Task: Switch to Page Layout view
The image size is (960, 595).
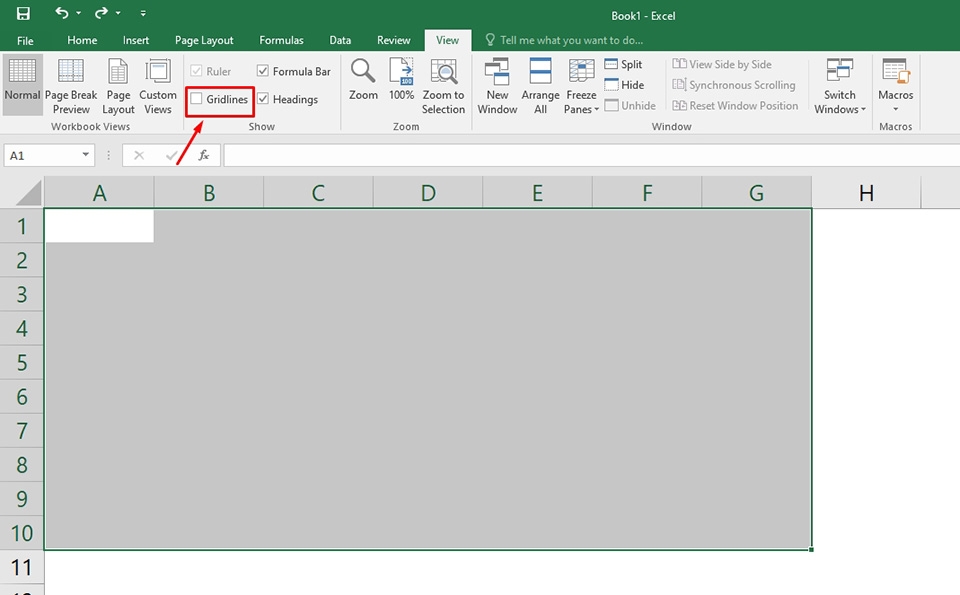Action: [118, 86]
